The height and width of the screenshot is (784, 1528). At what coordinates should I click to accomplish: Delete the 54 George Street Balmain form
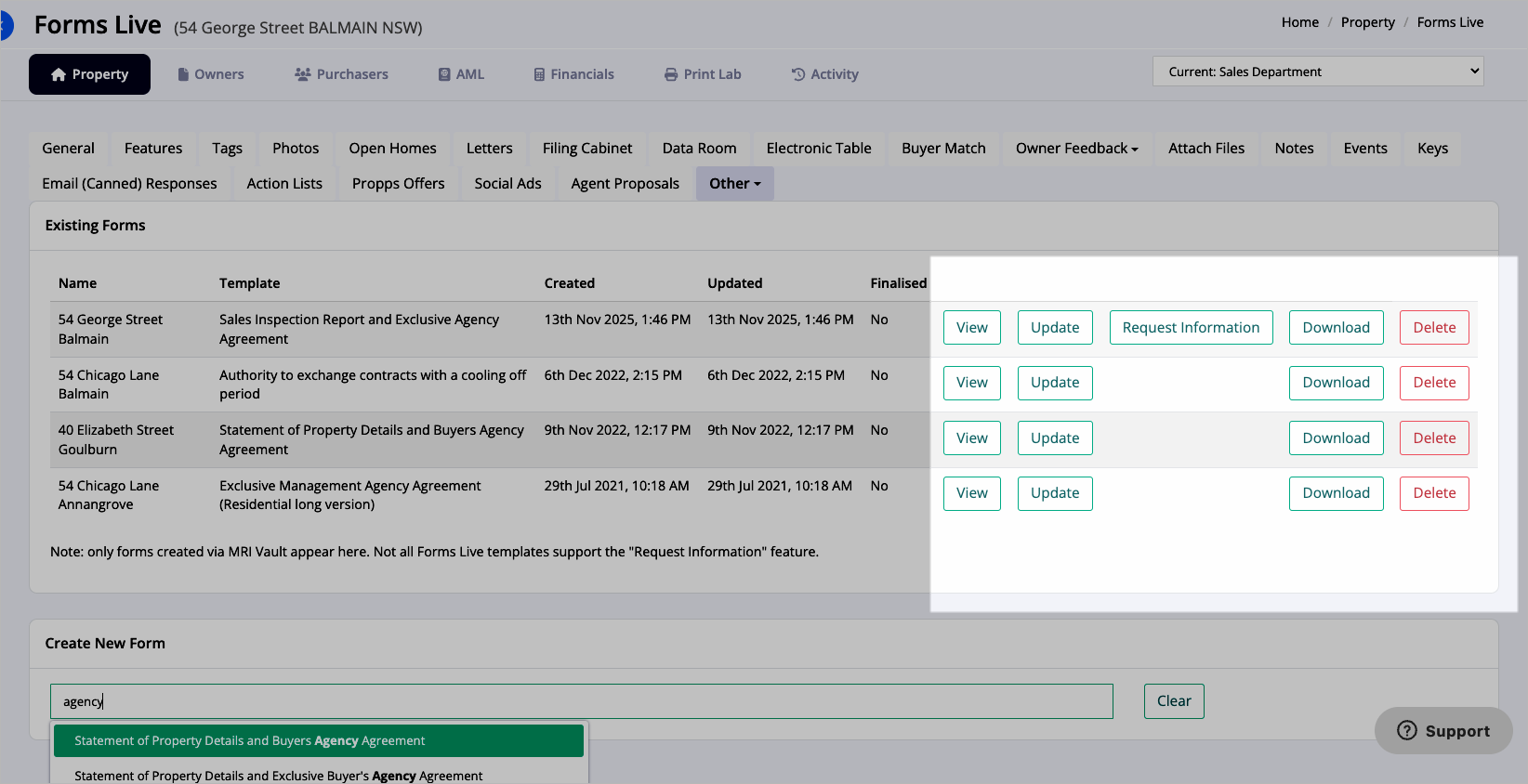coord(1434,328)
